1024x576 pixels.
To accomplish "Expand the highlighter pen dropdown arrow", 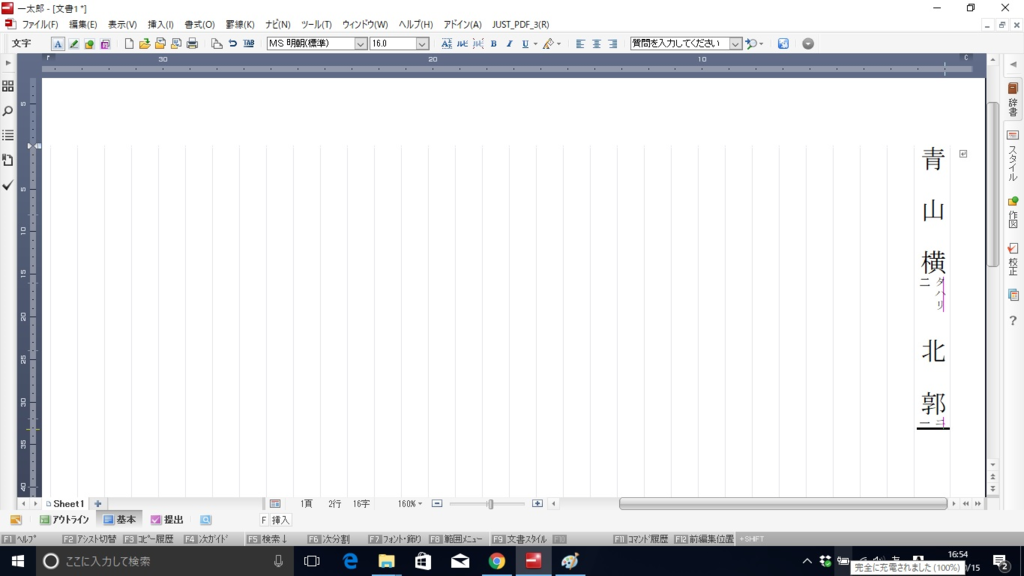I will (x=559, y=44).
